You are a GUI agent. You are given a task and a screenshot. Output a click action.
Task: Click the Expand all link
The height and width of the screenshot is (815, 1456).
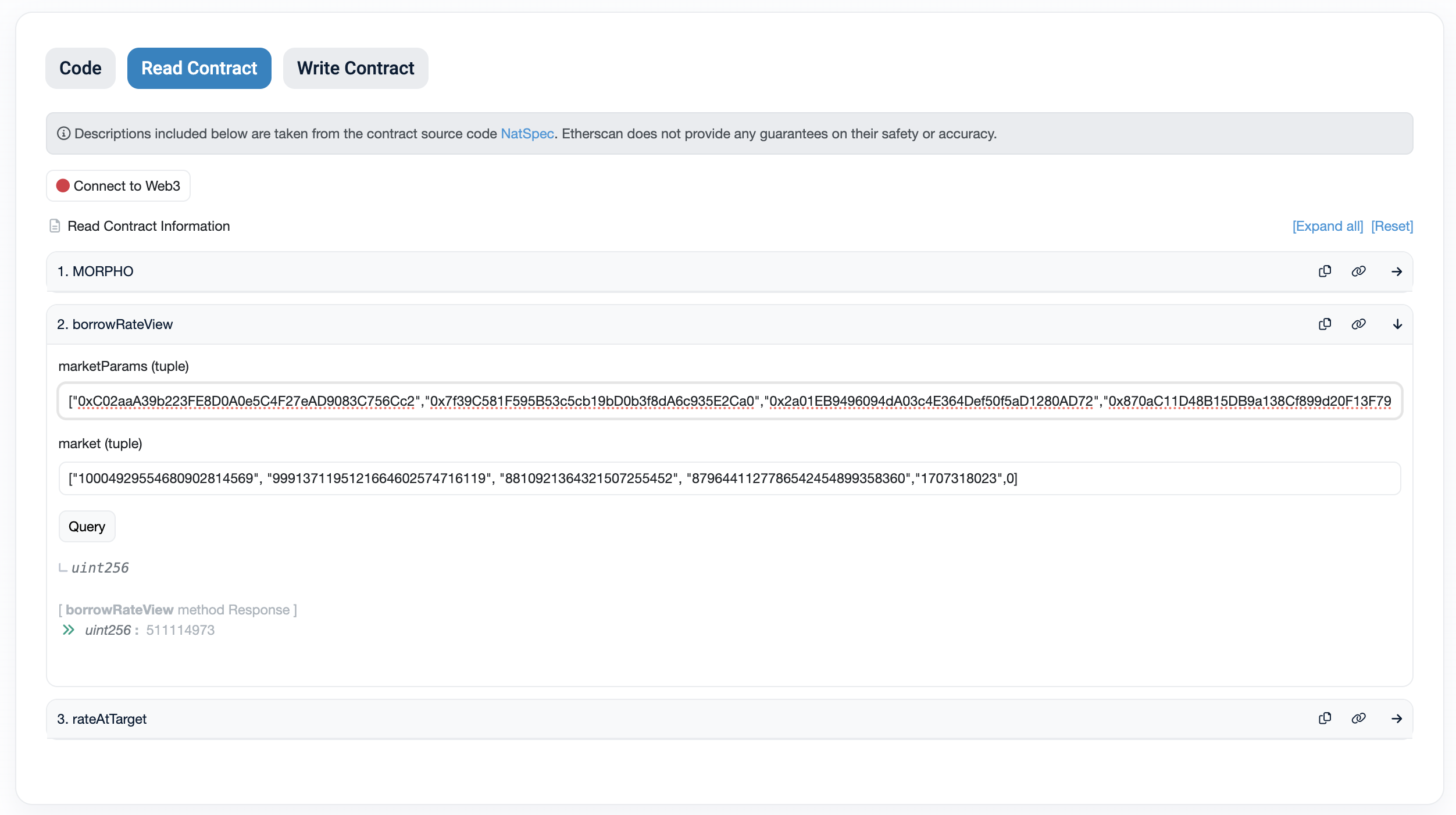[1327, 226]
